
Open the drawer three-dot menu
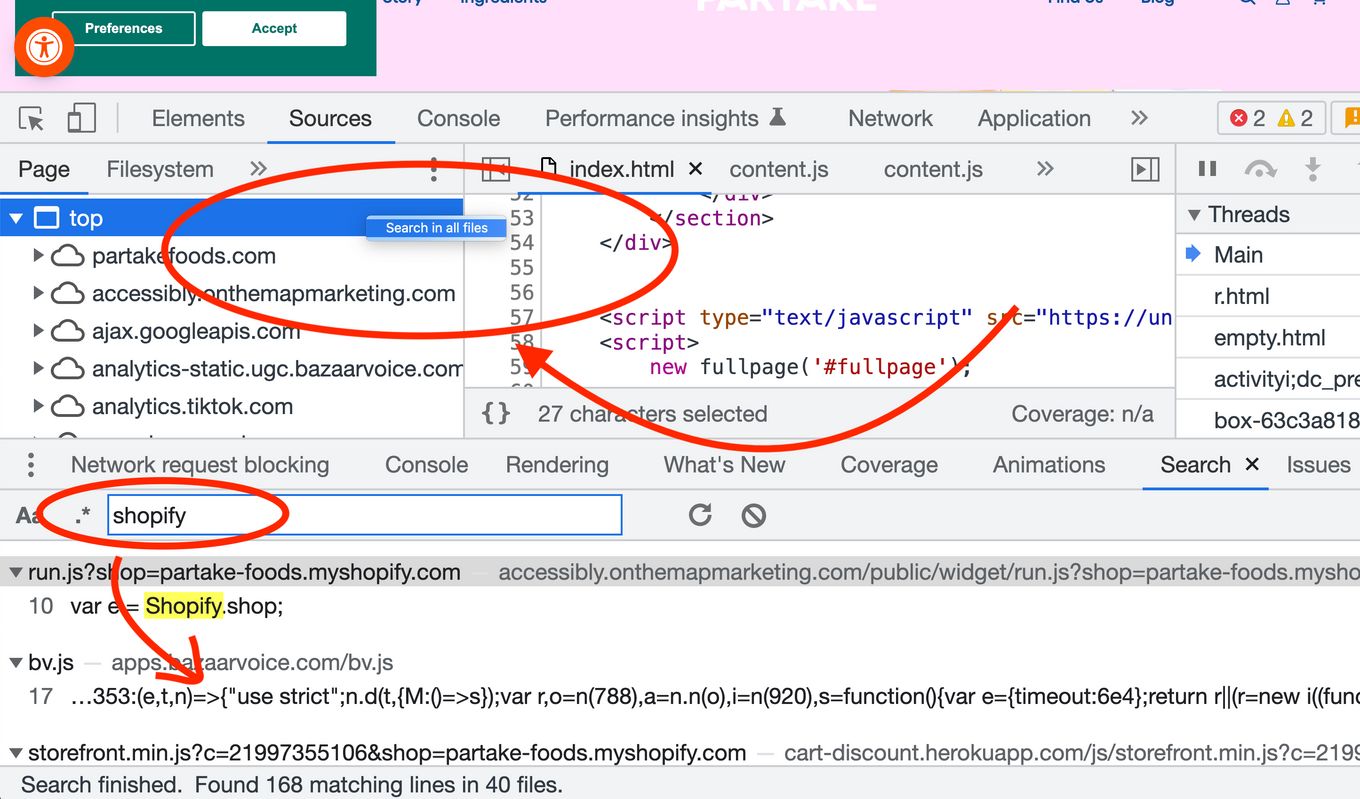31,465
